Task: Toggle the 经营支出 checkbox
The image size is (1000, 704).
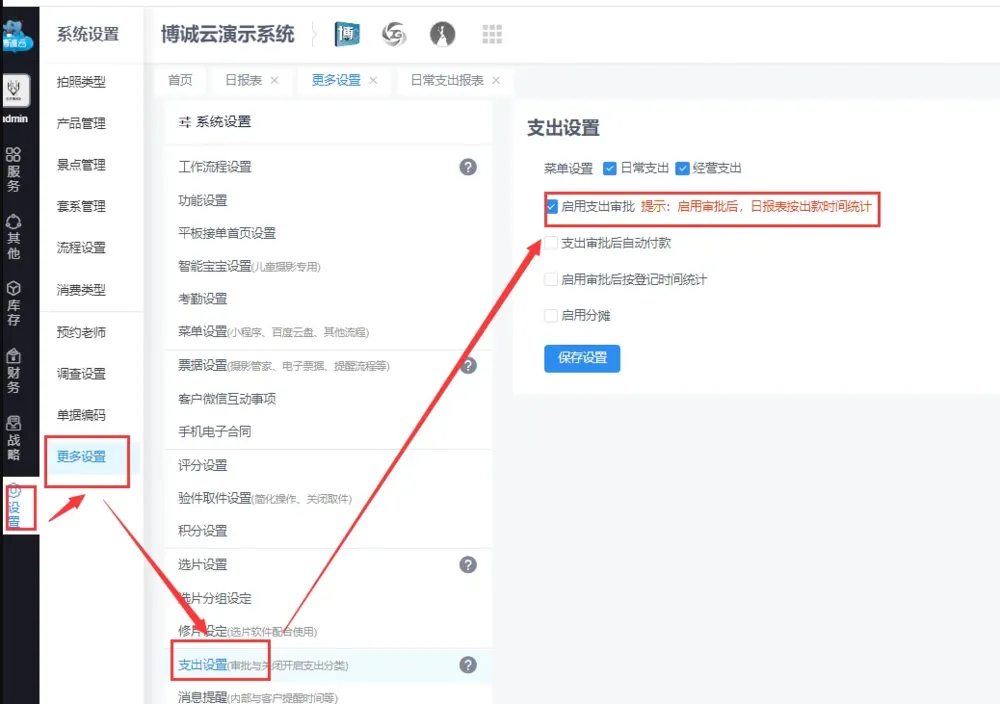Action: 683,168
